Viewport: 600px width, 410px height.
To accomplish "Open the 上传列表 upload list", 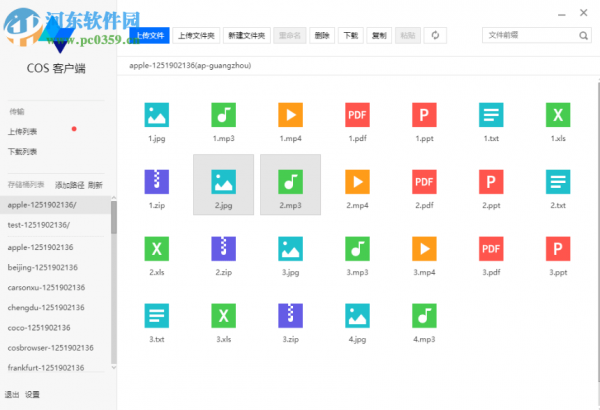I will (x=23, y=131).
